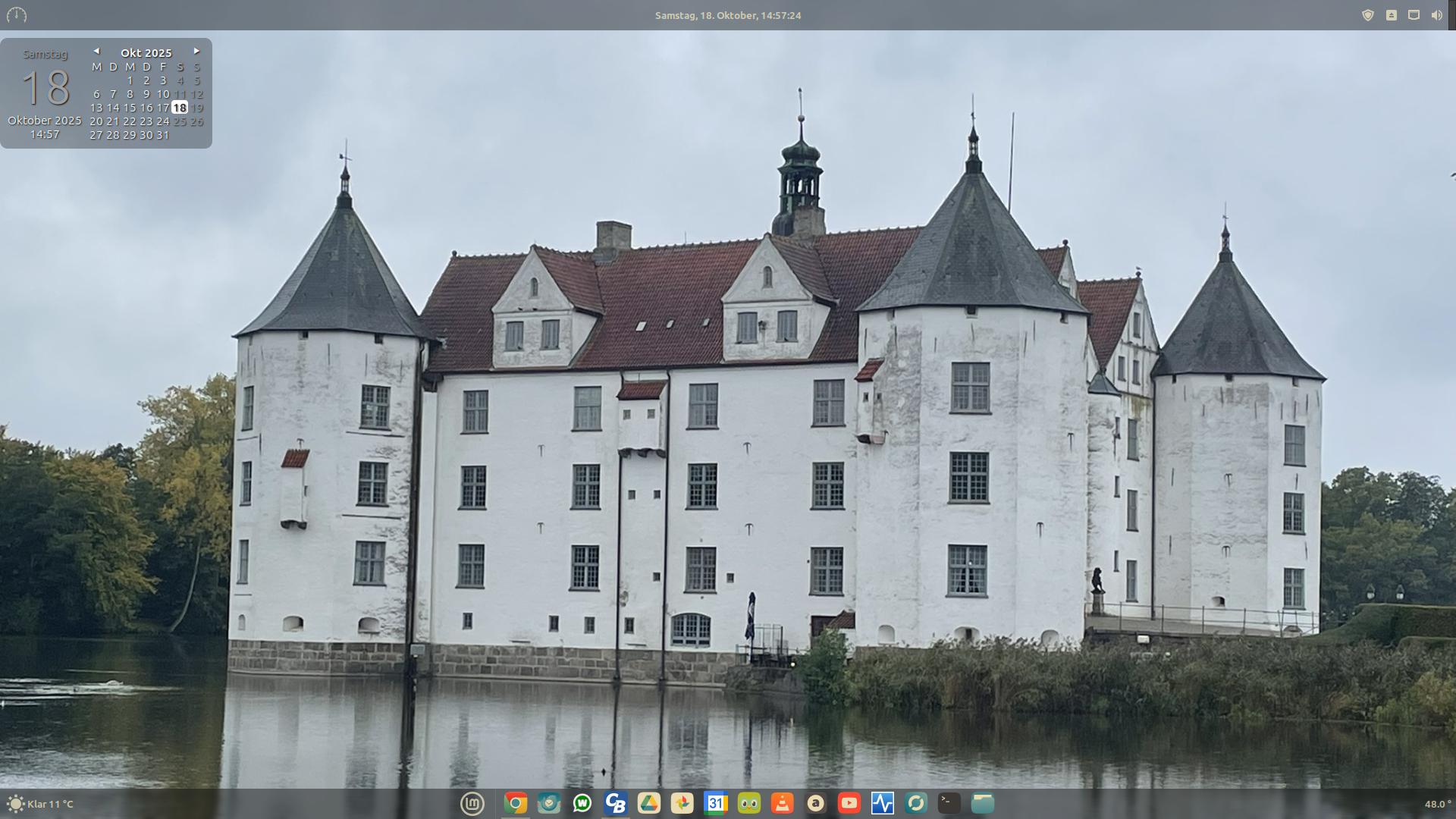The height and width of the screenshot is (819, 1456).
Task: Open WhatsApp from the bottom panel
Action: point(582,803)
